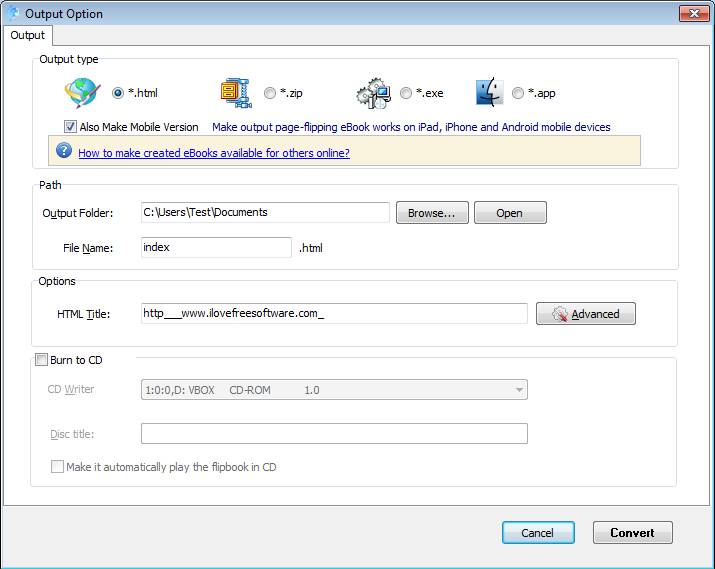Choose the *.exe output type
Image resolution: width=715 pixels, height=569 pixels.
pyautogui.click(x=406, y=93)
